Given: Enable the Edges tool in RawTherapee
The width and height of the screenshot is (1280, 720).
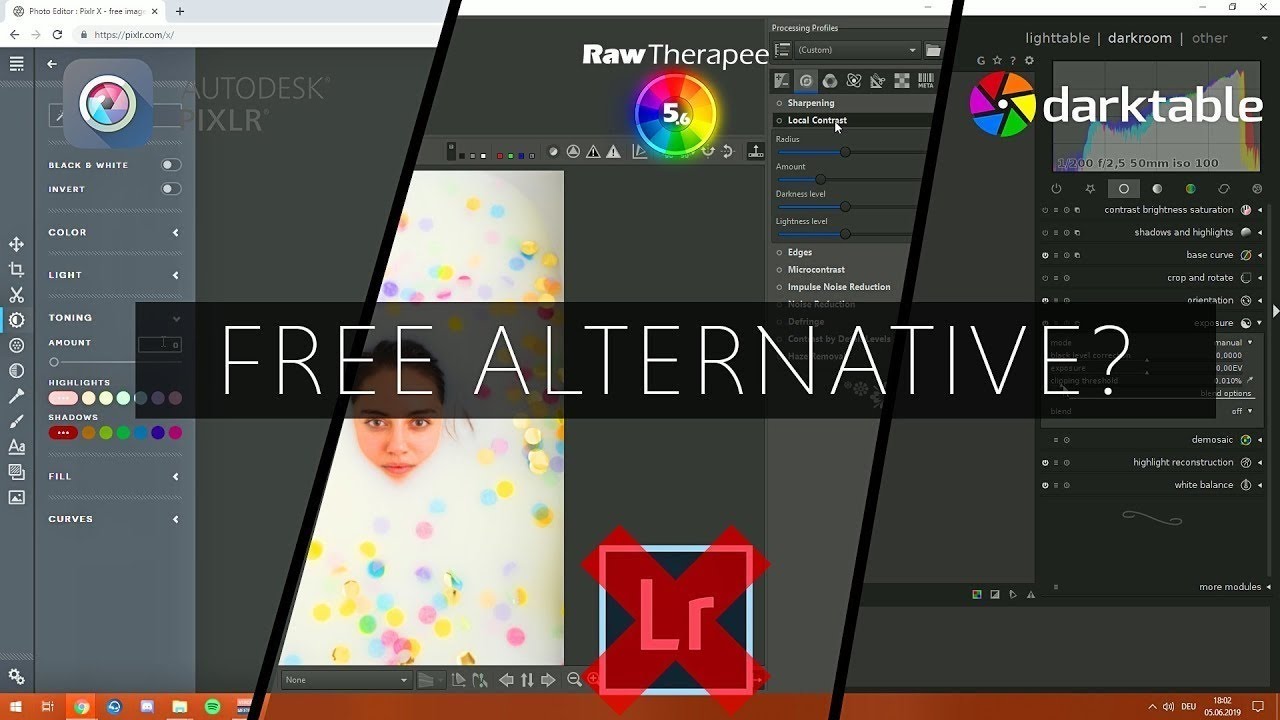Looking at the screenshot, I should click(x=779, y=253).
